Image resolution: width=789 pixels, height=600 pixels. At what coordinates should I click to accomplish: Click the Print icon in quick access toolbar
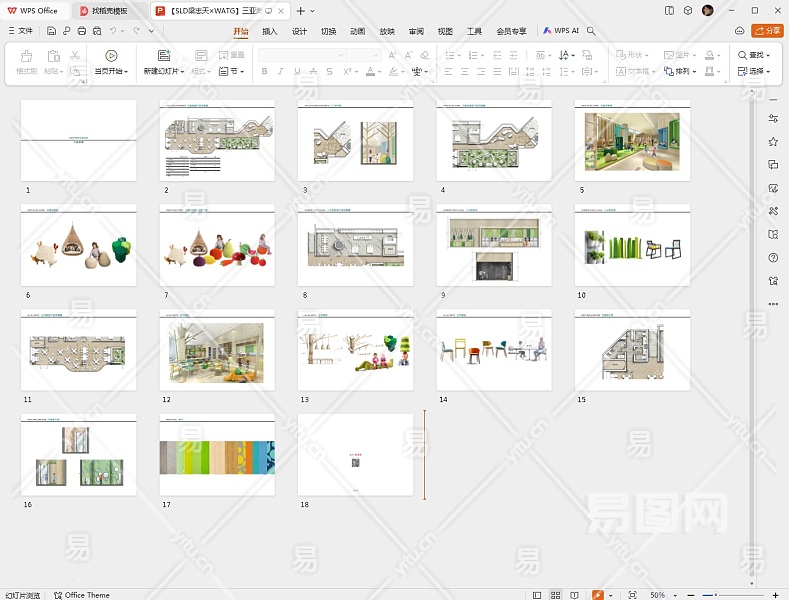pos(81,31)
